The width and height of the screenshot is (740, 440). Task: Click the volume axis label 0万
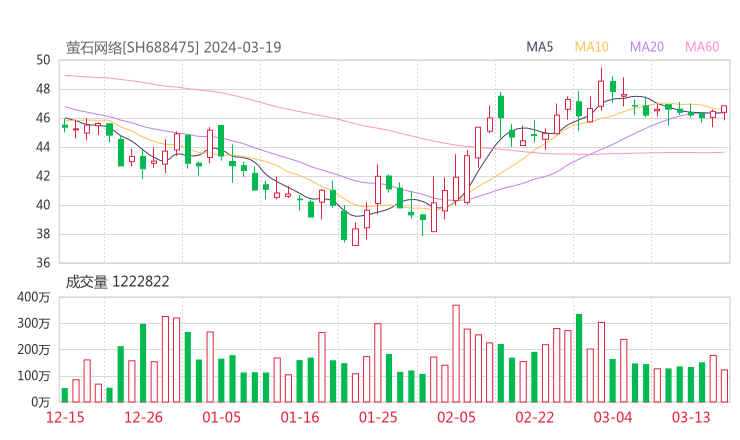41,402
